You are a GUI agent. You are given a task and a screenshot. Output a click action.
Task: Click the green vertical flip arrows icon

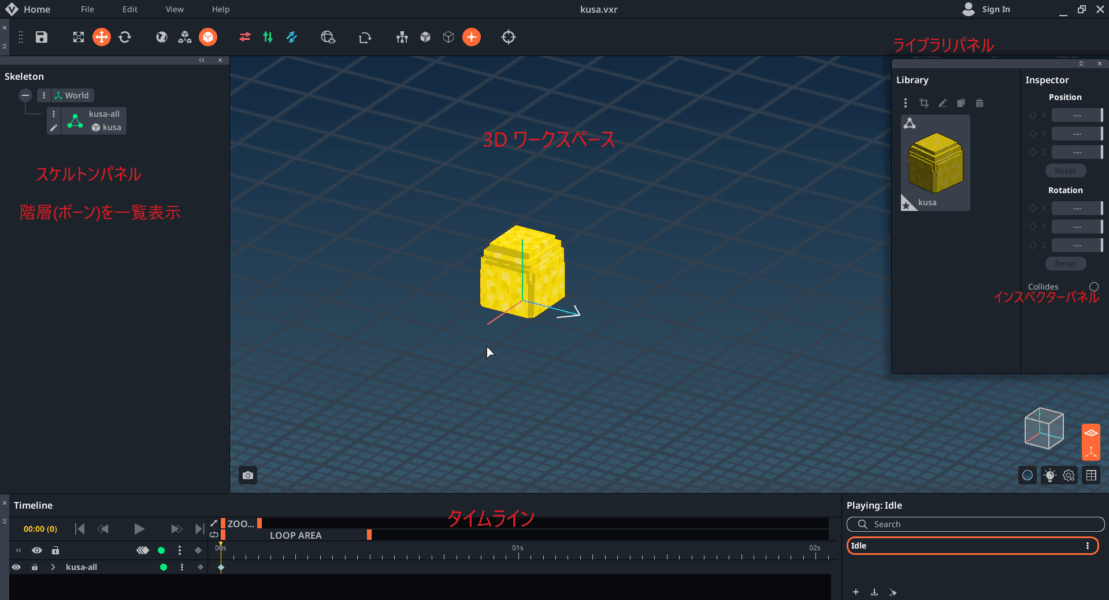click(268, 38)
